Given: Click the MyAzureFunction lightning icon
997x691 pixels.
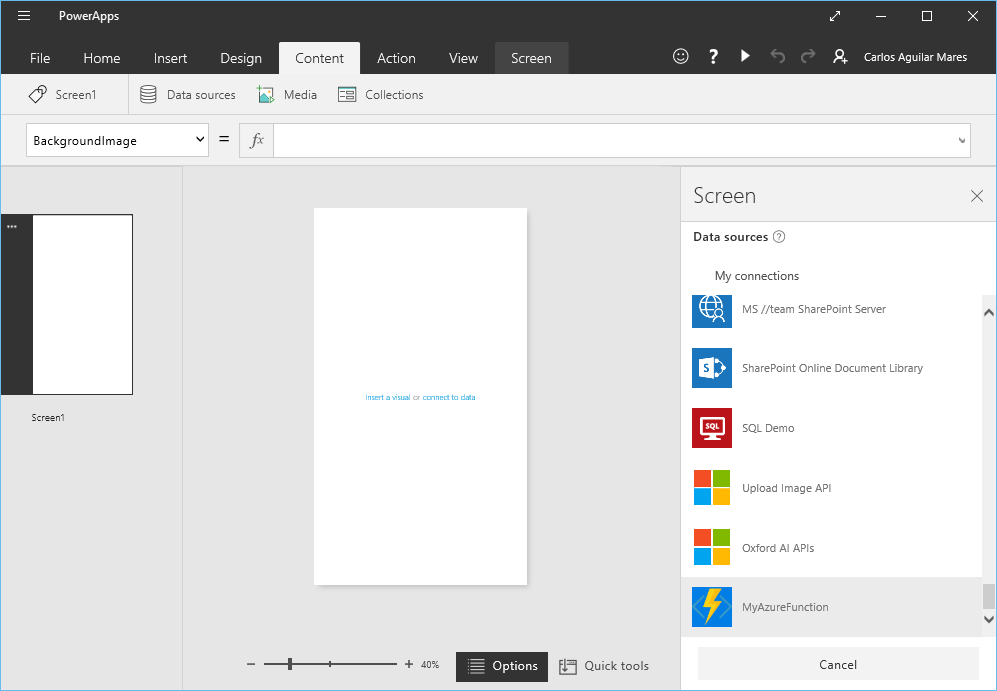Looking at the screenshot, I should (712, 607).
